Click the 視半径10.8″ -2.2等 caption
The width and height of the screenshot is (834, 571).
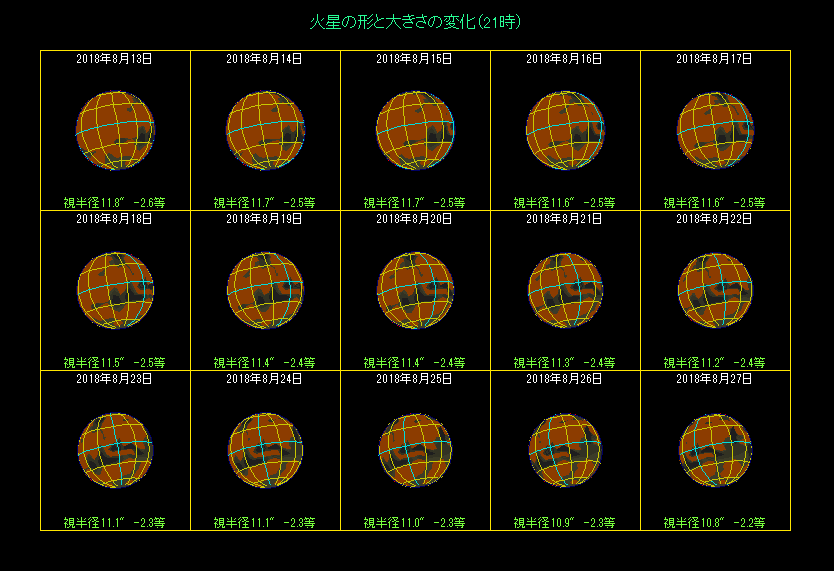pyautogui.click(x=715, y=522)
